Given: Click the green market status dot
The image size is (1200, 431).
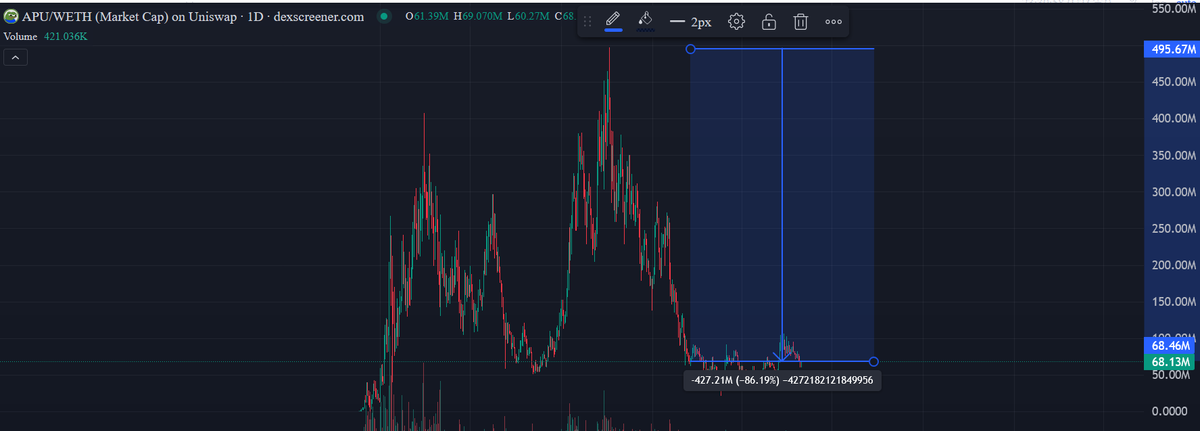Looking at the screenshot, I should (x=384, y=17).
